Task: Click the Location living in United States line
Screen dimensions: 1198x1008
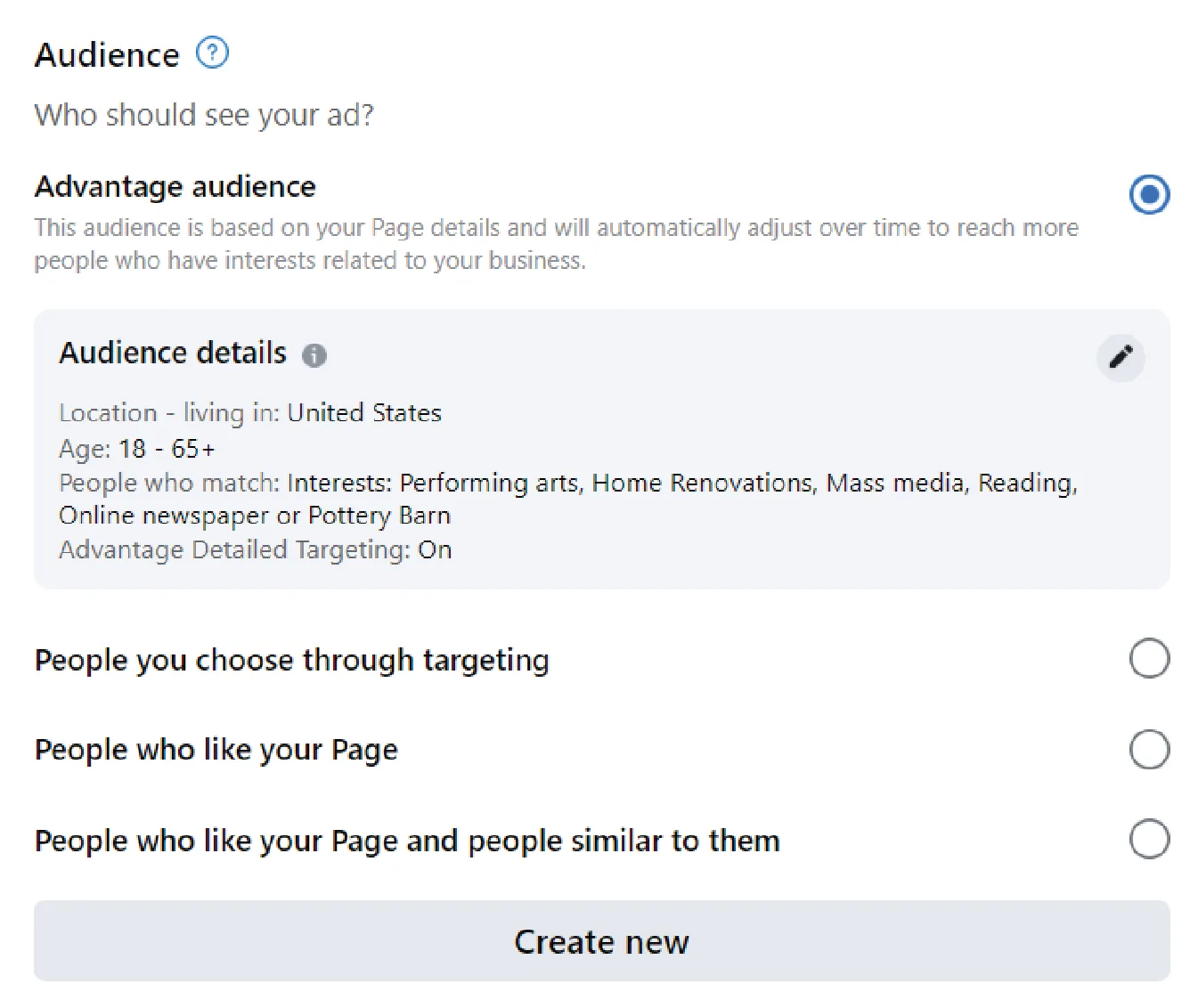Action: pyautogui.click(x=250, y=413)
